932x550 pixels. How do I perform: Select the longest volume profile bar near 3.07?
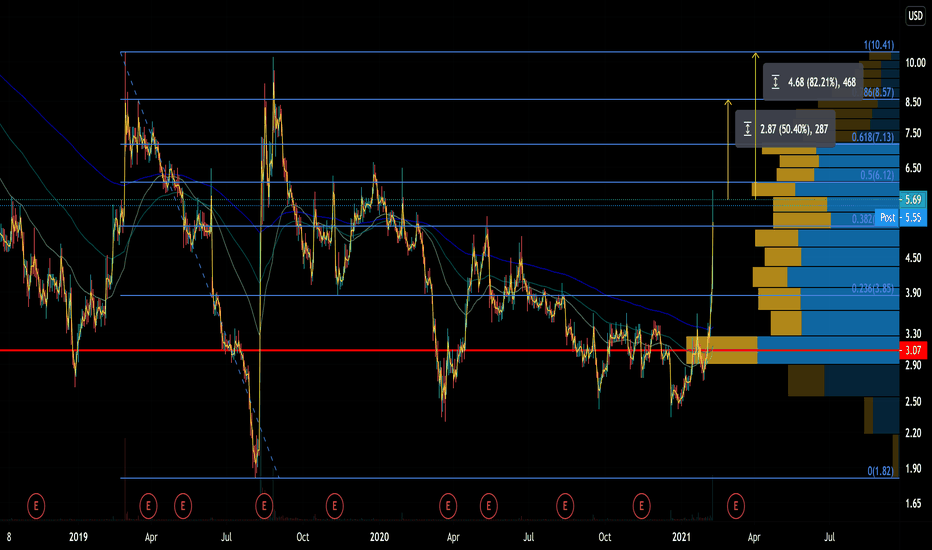coord(792,350)
